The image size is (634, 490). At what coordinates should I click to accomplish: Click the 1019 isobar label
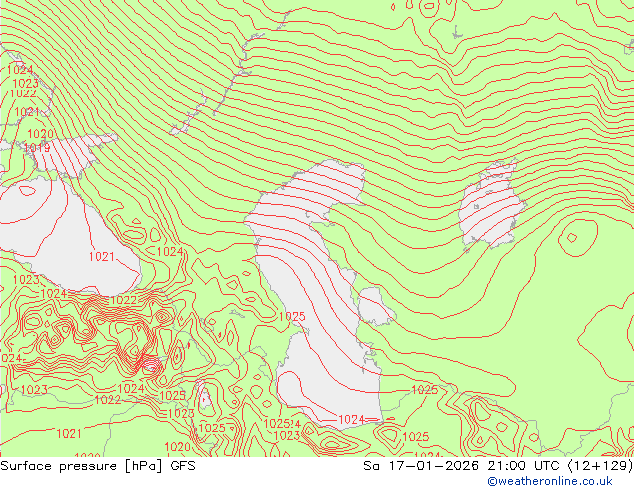(x=36, y=148)
